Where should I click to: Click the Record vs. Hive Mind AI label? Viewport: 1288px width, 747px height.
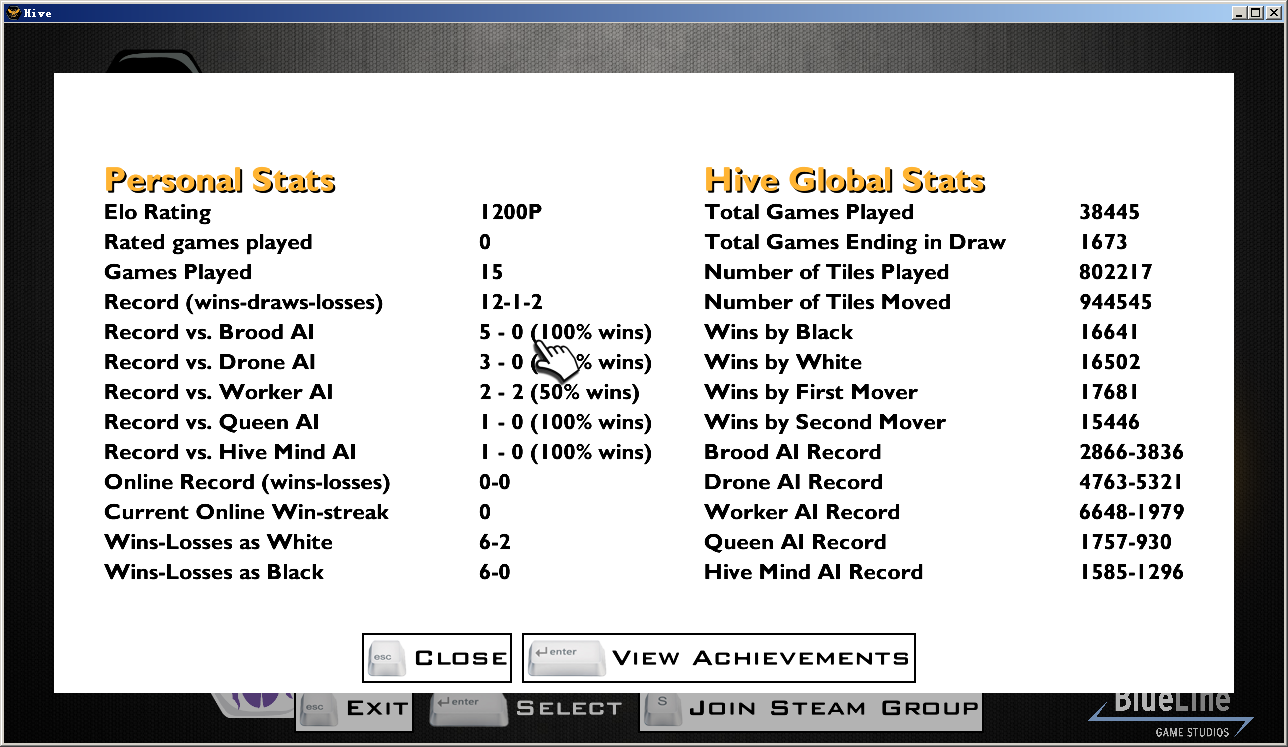pos(230,452)
